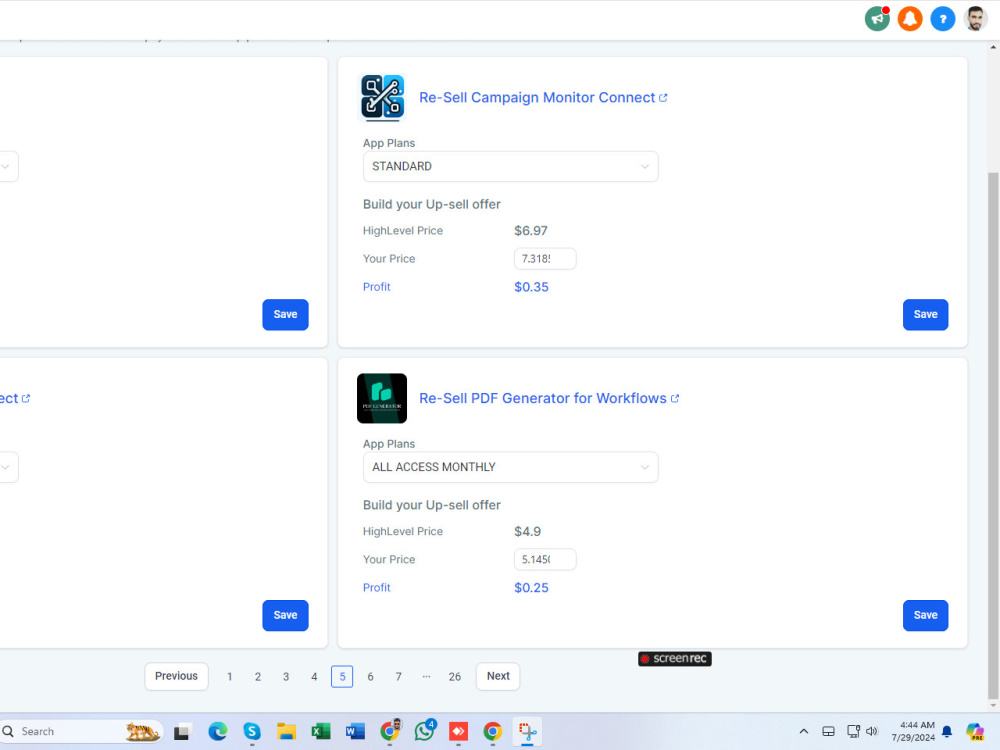This screenshot has height=750, width=1000.
Task: Click the $0.25 profit value
Action: coord(531,588)
